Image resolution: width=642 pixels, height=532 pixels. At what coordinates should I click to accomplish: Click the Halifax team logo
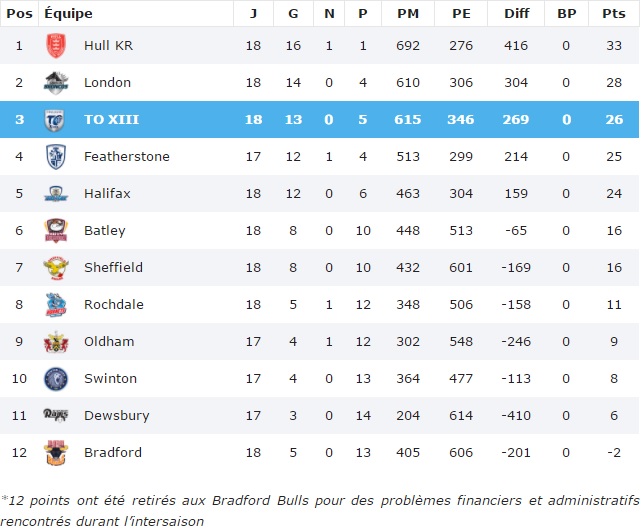pyautogui.click(x=56, y=194)
